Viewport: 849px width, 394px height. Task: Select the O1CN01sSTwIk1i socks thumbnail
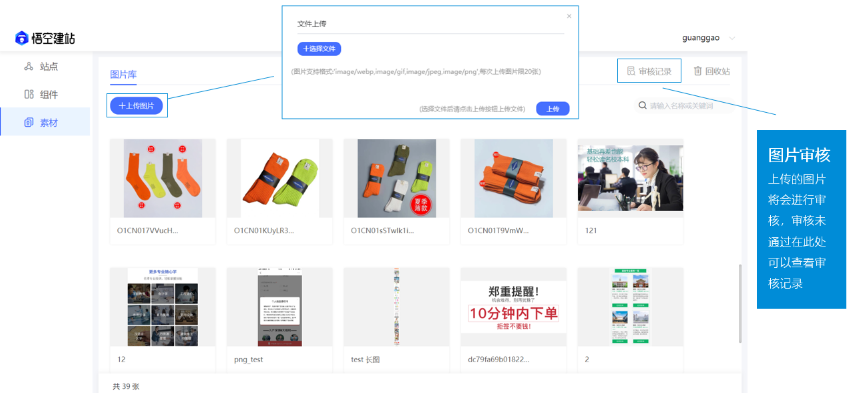click(397, 179)
